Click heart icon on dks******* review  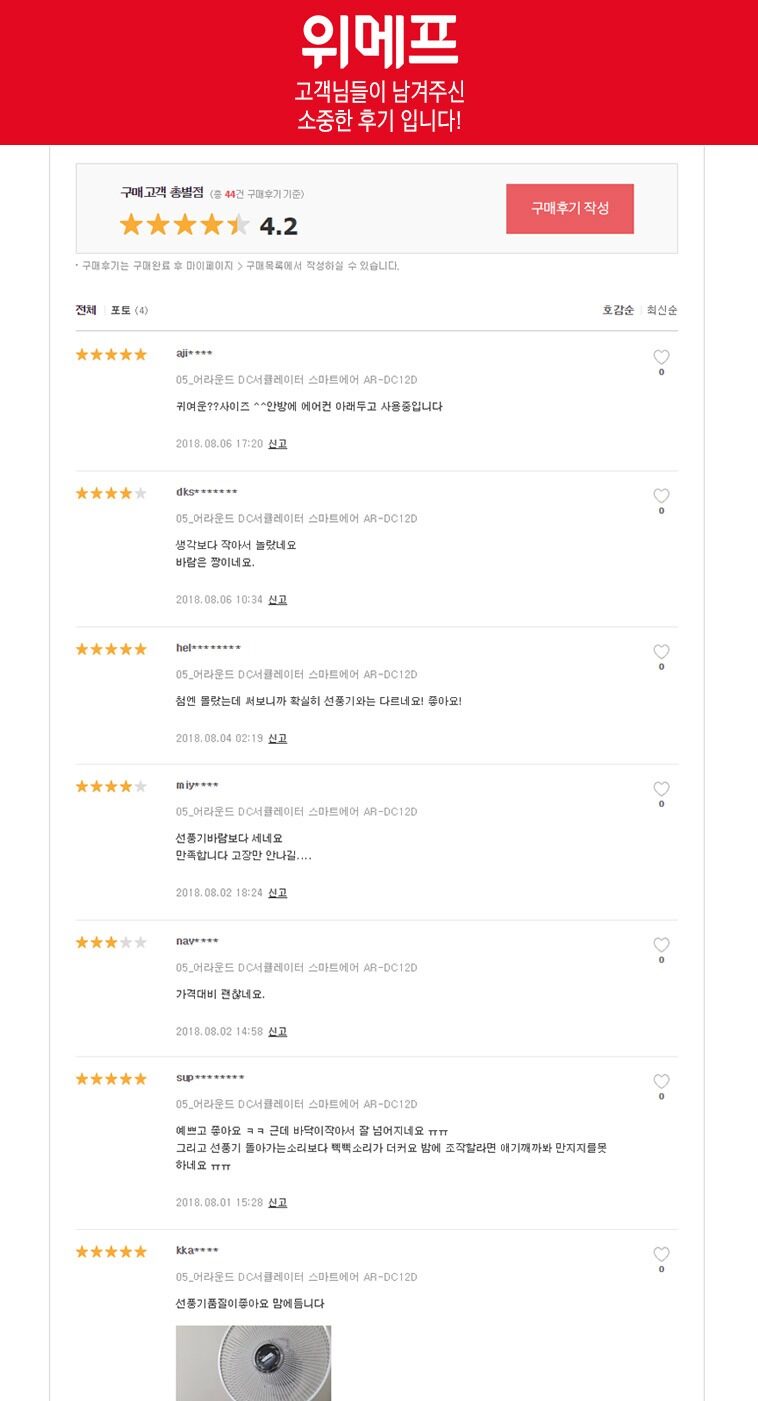(x=661, y=496)
